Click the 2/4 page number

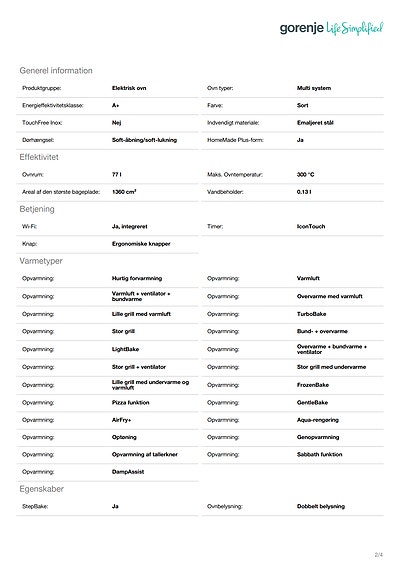pos(379,555)
